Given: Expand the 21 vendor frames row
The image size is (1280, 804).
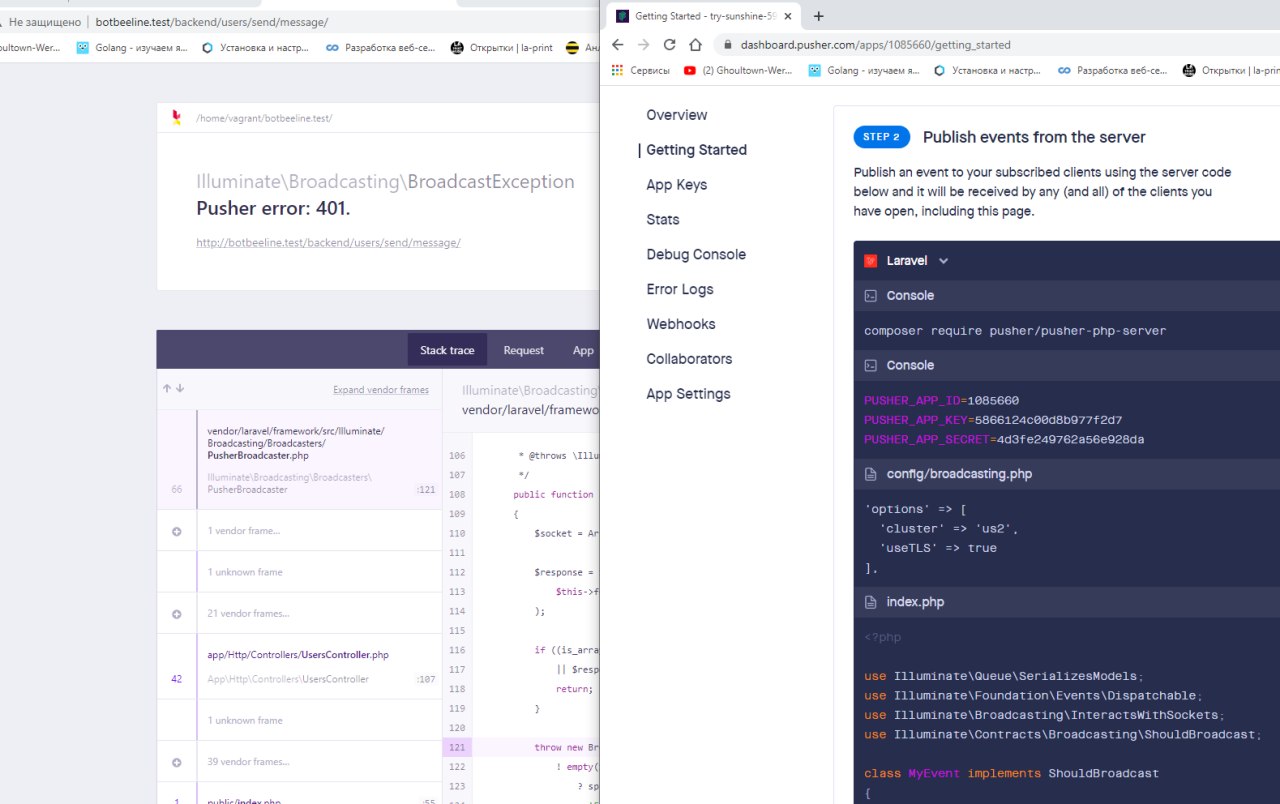Looking at the screenshot, I should [299, 613].
